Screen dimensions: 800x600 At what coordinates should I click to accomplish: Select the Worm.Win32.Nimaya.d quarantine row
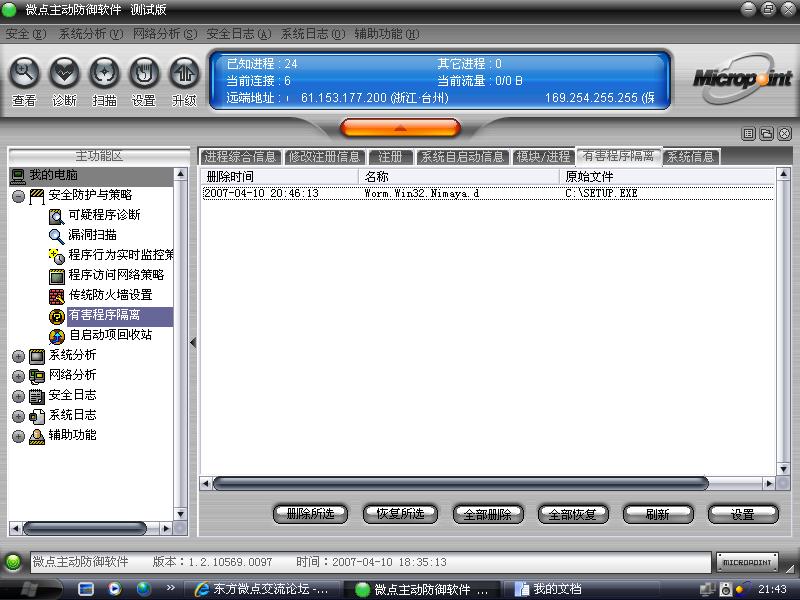click(488, 193)
